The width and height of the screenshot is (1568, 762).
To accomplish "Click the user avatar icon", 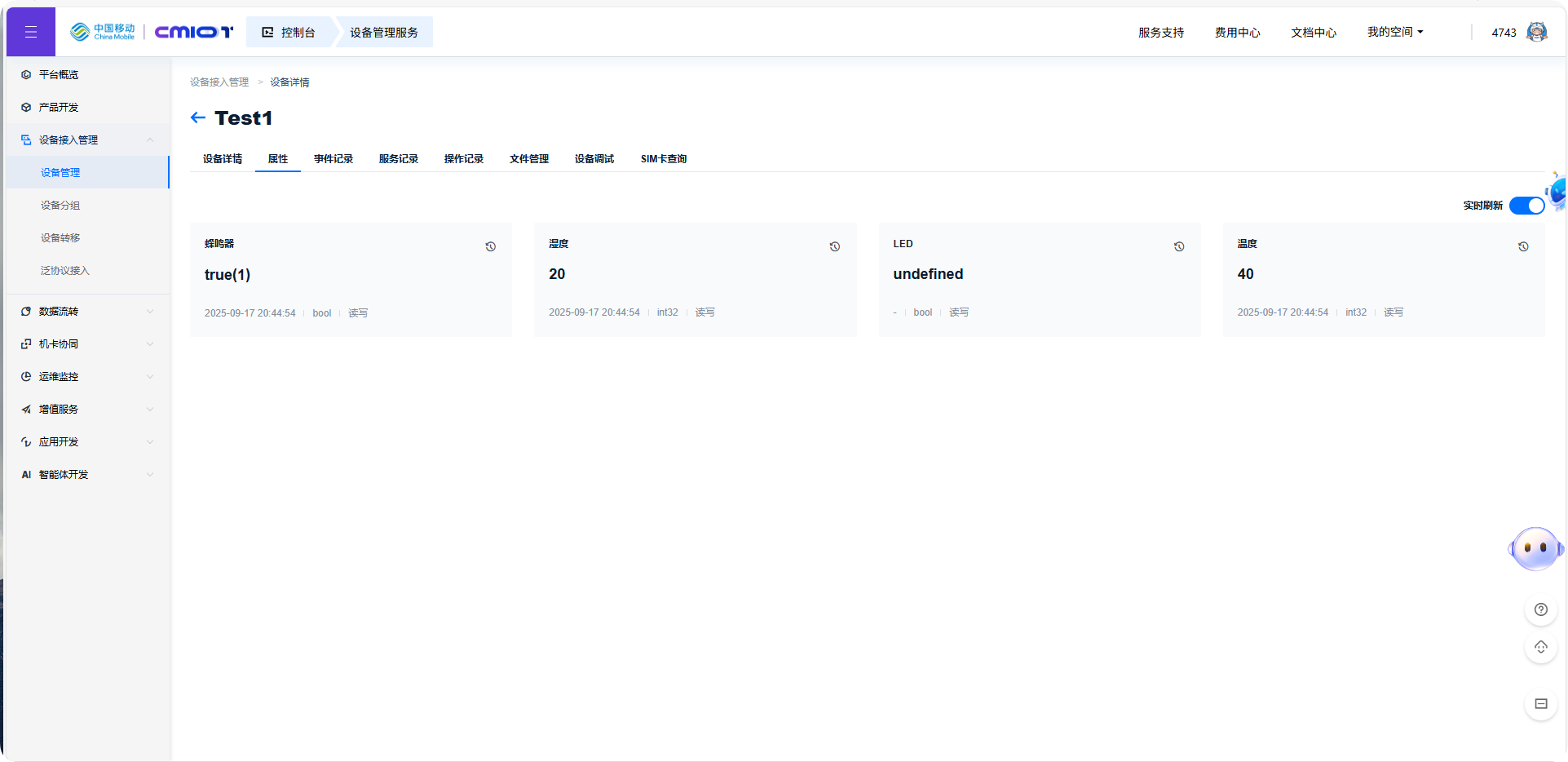I will click(x=1536, y=33).
